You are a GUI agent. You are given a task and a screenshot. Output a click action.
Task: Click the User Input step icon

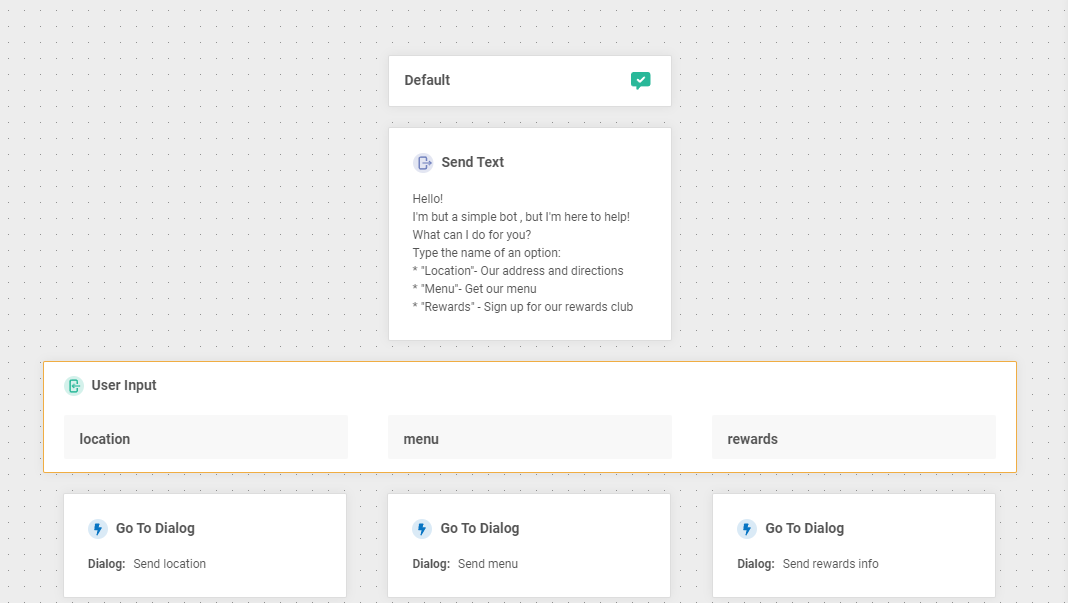[74, 386]
